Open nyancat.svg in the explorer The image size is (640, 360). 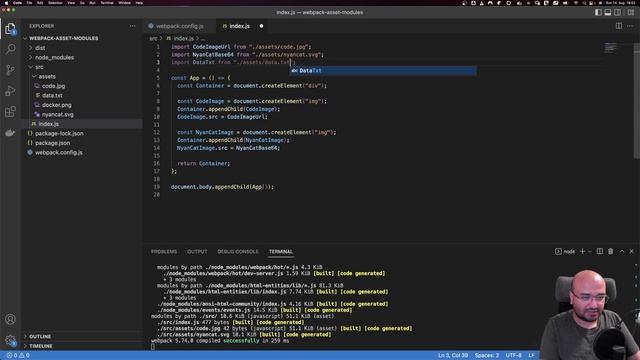click(82, 114)
